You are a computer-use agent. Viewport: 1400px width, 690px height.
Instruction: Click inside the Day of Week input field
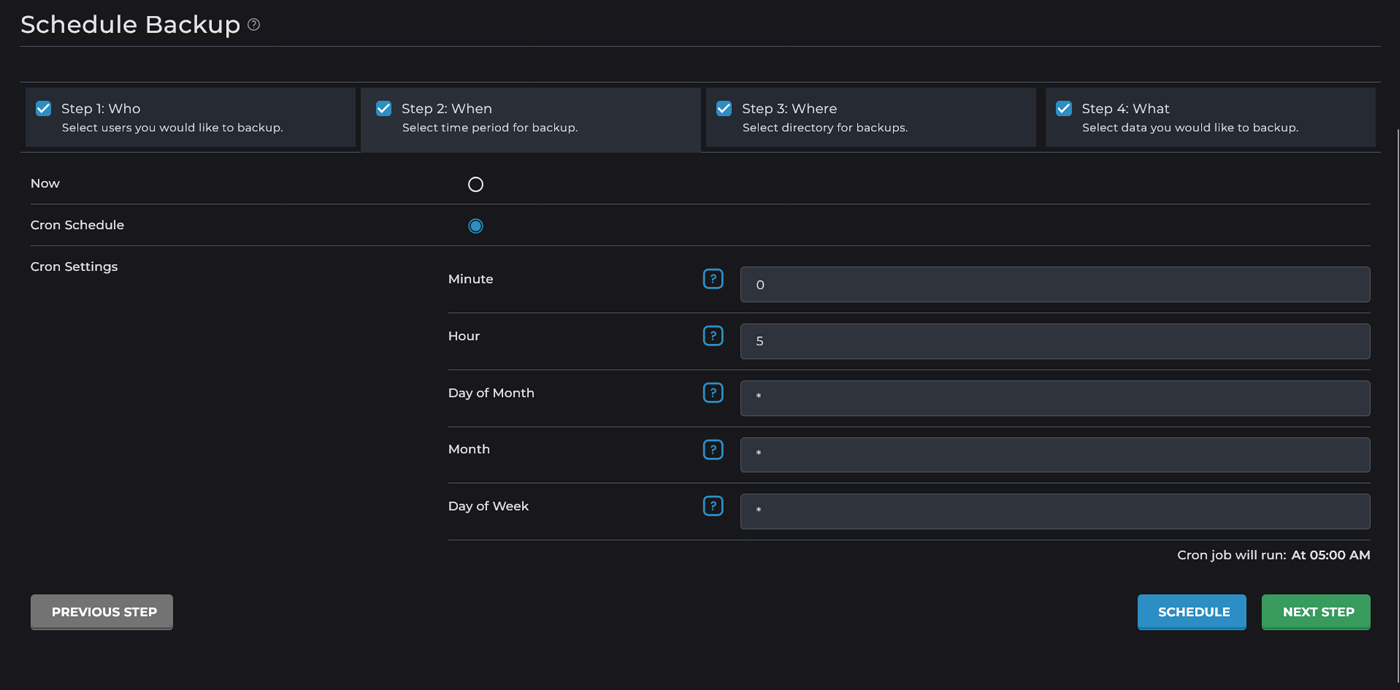[x=1054, y=511]
